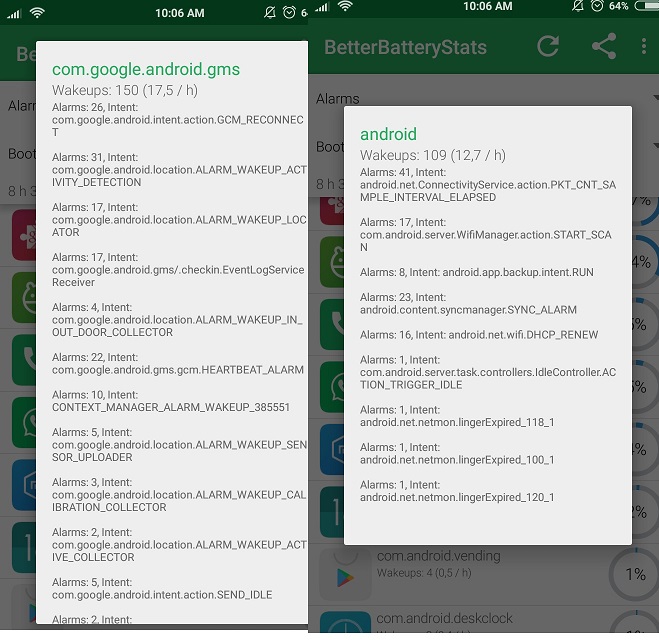Select the ACTIVE_COLLECTOR alarm entry
The image size is (659, 640).
tap(179, 545)
